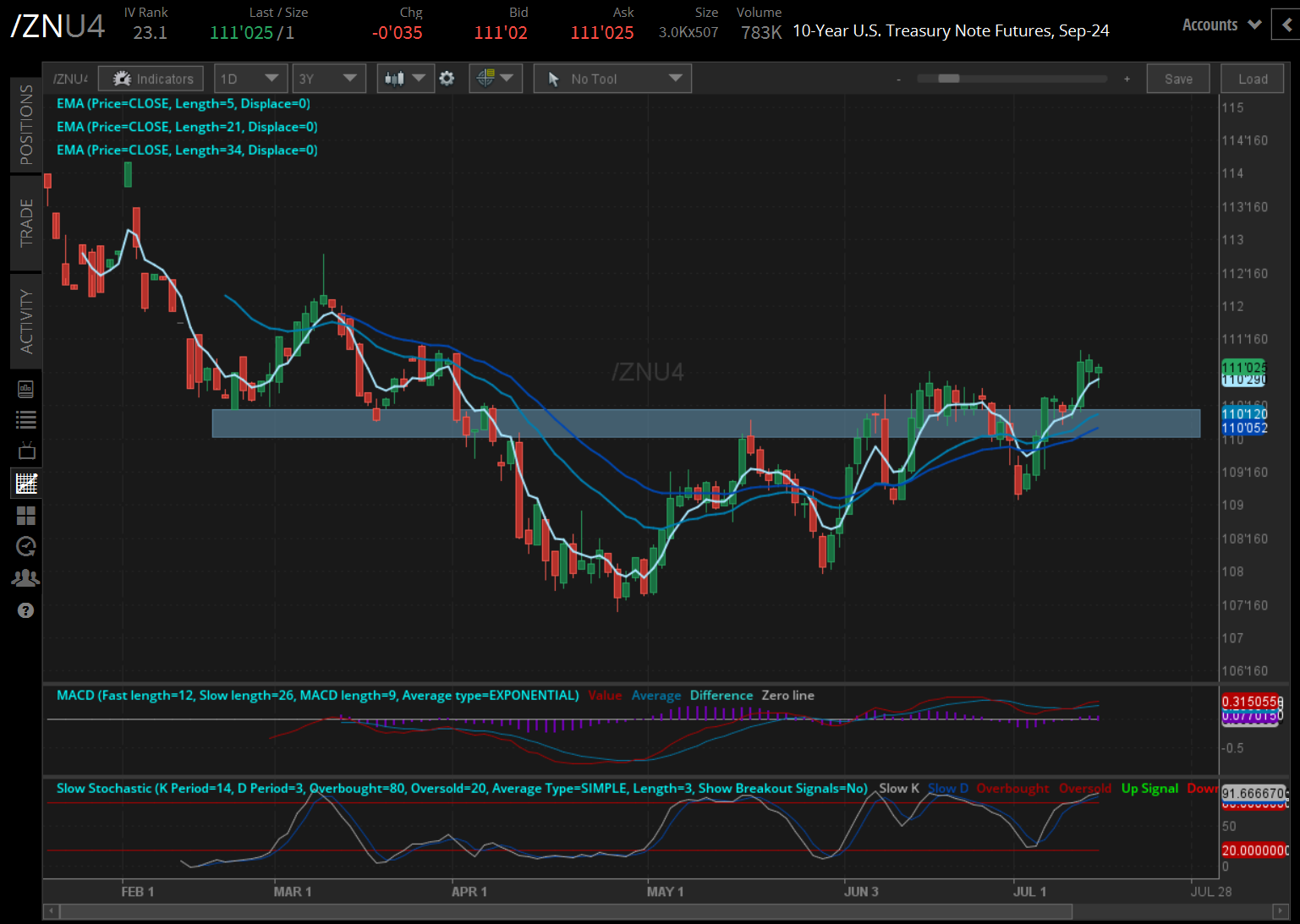This screenshot has height=924, width=1300.
Task: Click the MACD Value legend label
Action: click(605, 695)
